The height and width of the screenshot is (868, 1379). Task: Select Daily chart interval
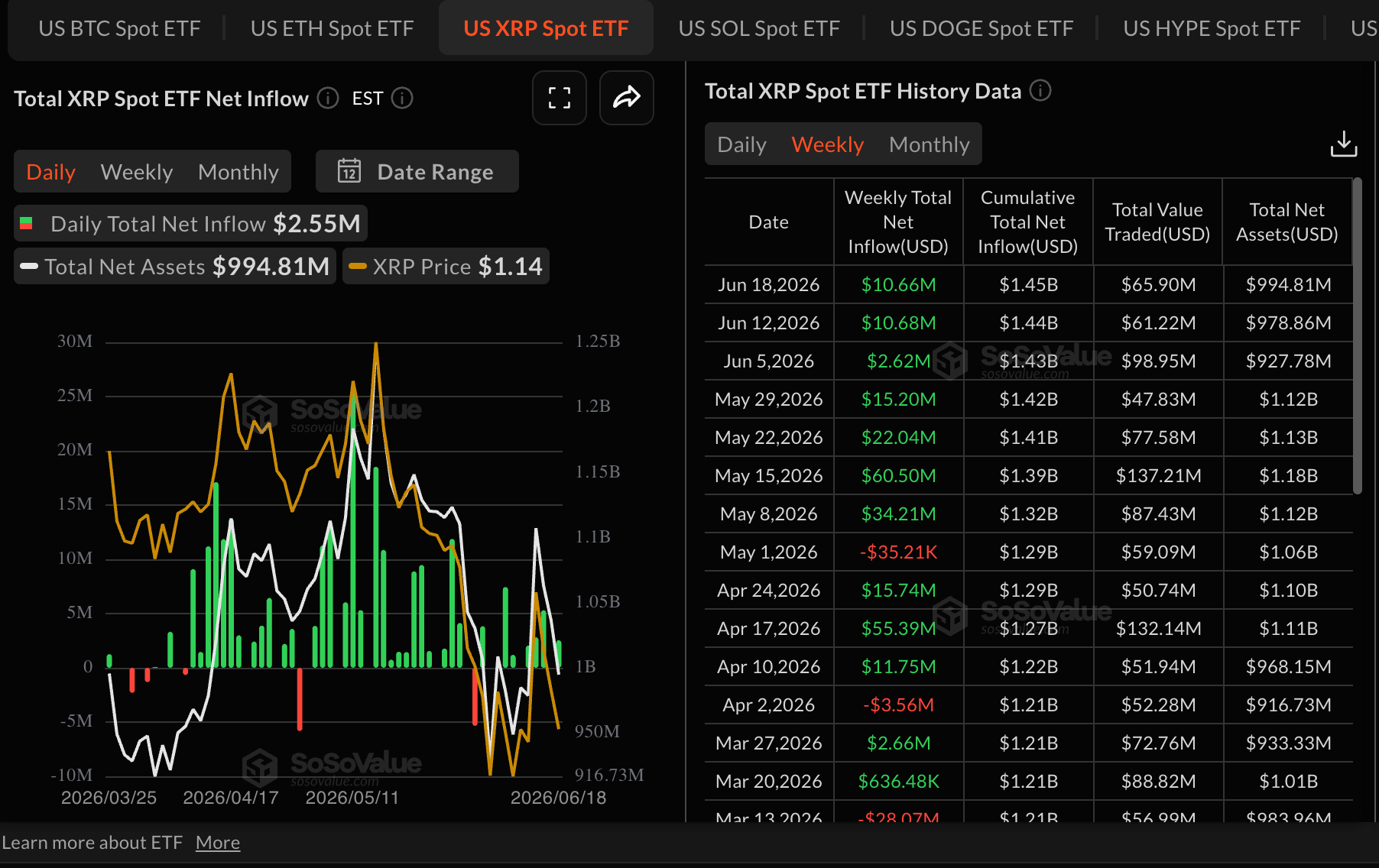point(50,171)
